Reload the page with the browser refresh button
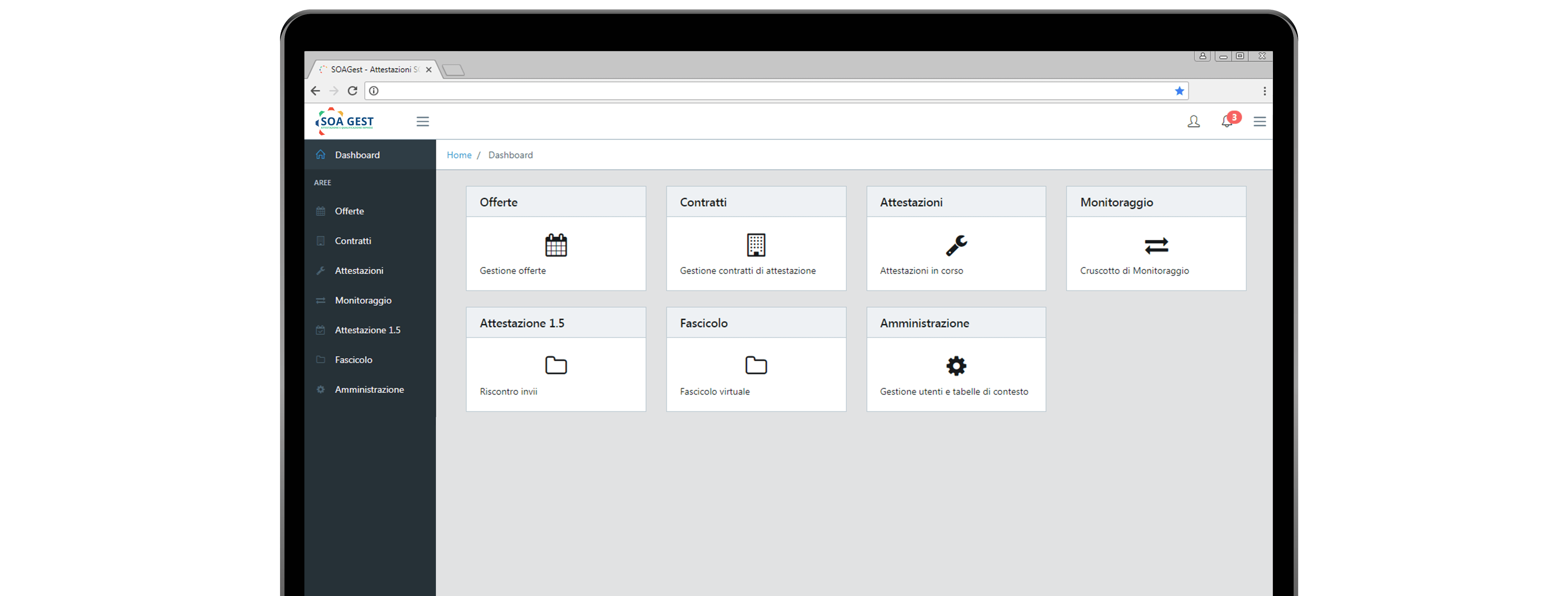Image resolution: width=1568 pixels, height=596 pixels. coord(352,91)
